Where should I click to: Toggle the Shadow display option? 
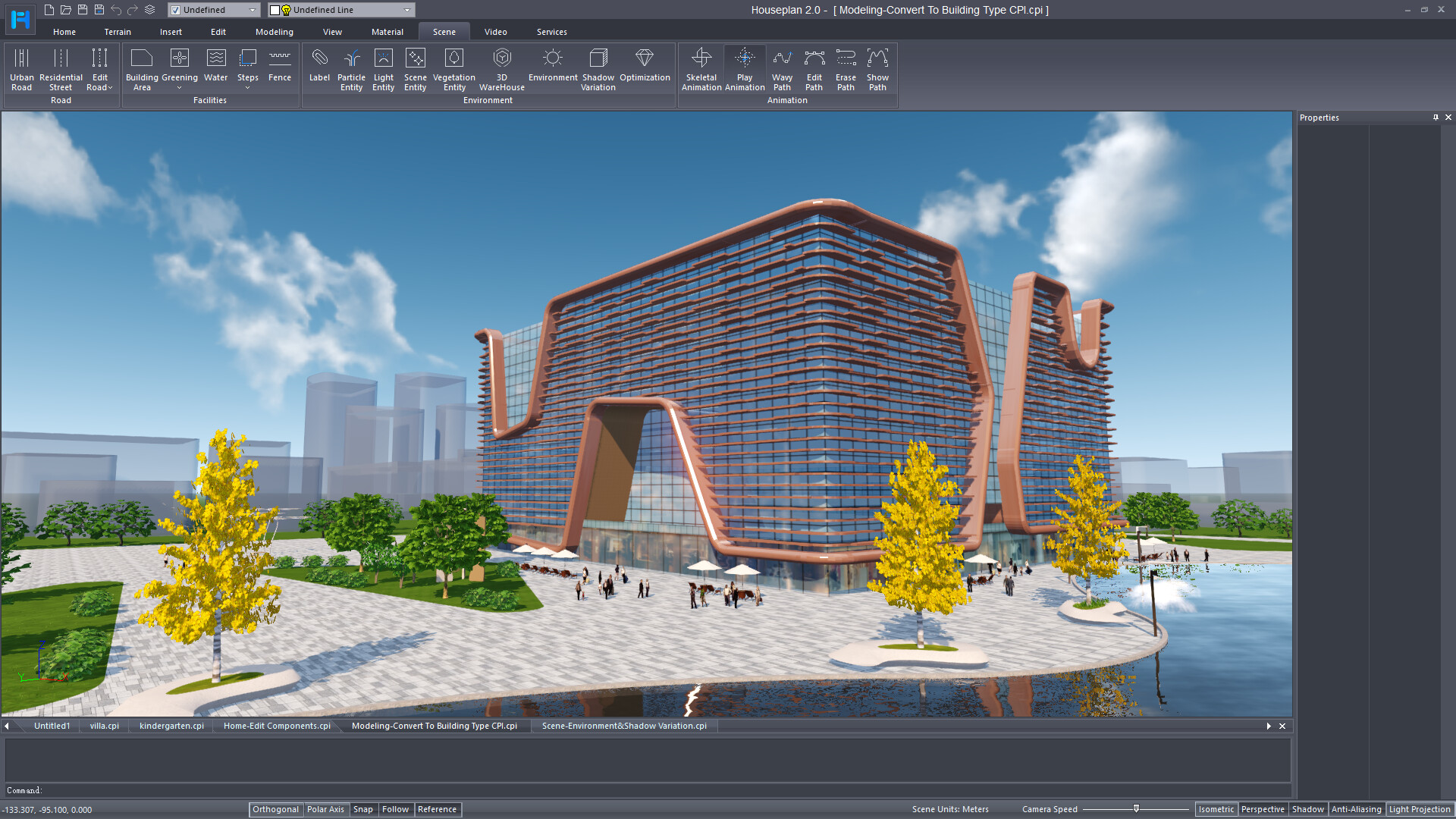(1307, 809)
